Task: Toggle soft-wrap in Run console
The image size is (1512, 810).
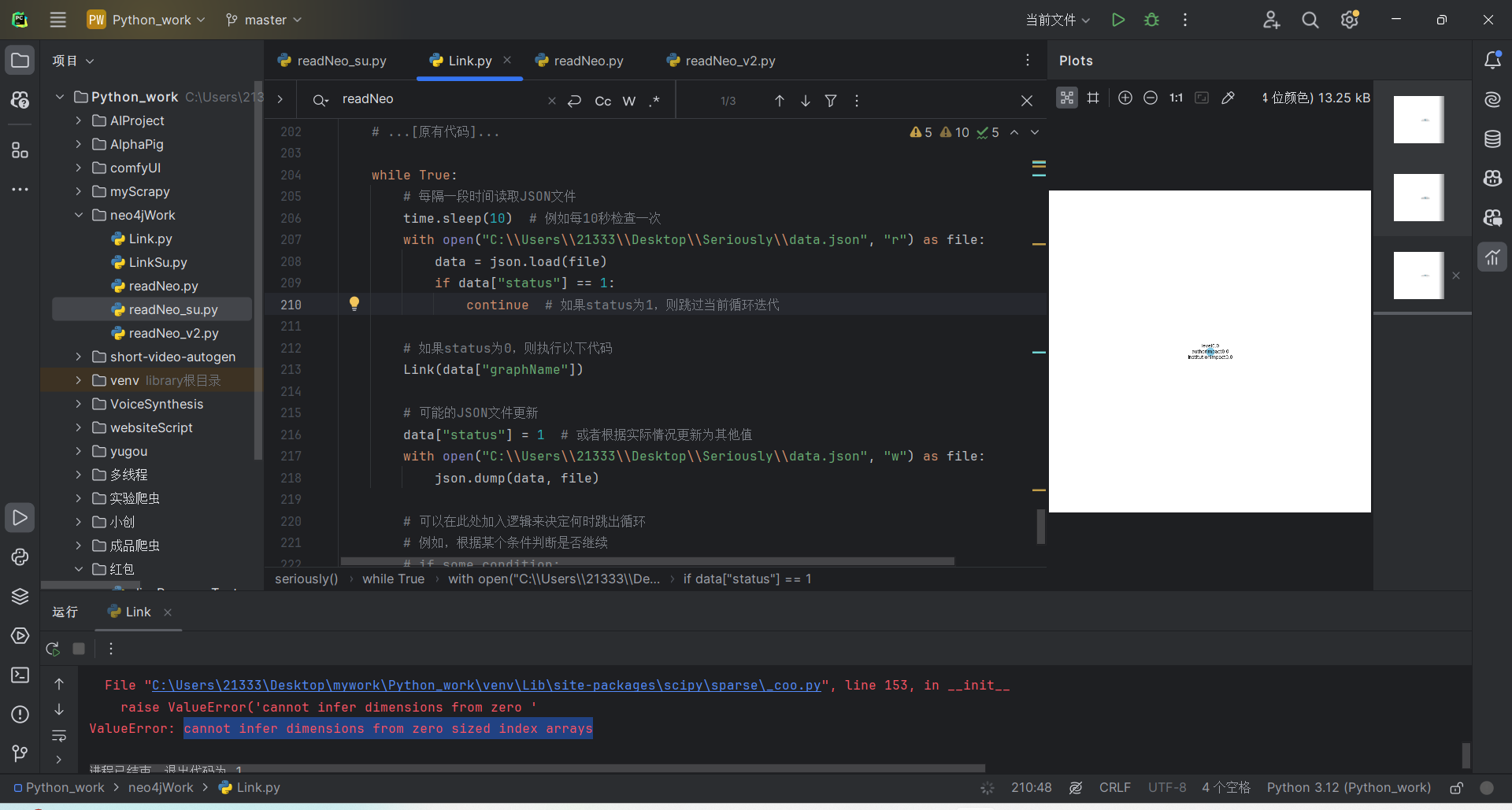Action: click(59, 736)
